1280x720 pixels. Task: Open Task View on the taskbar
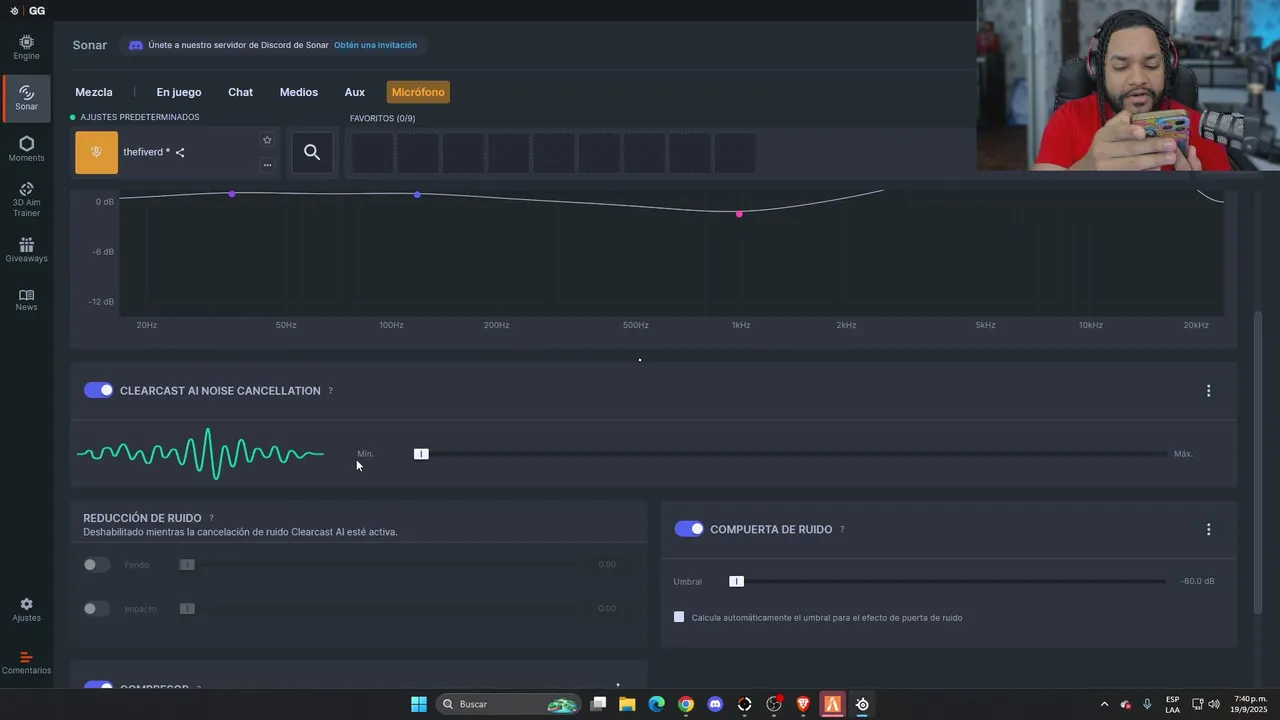[598, 704]
